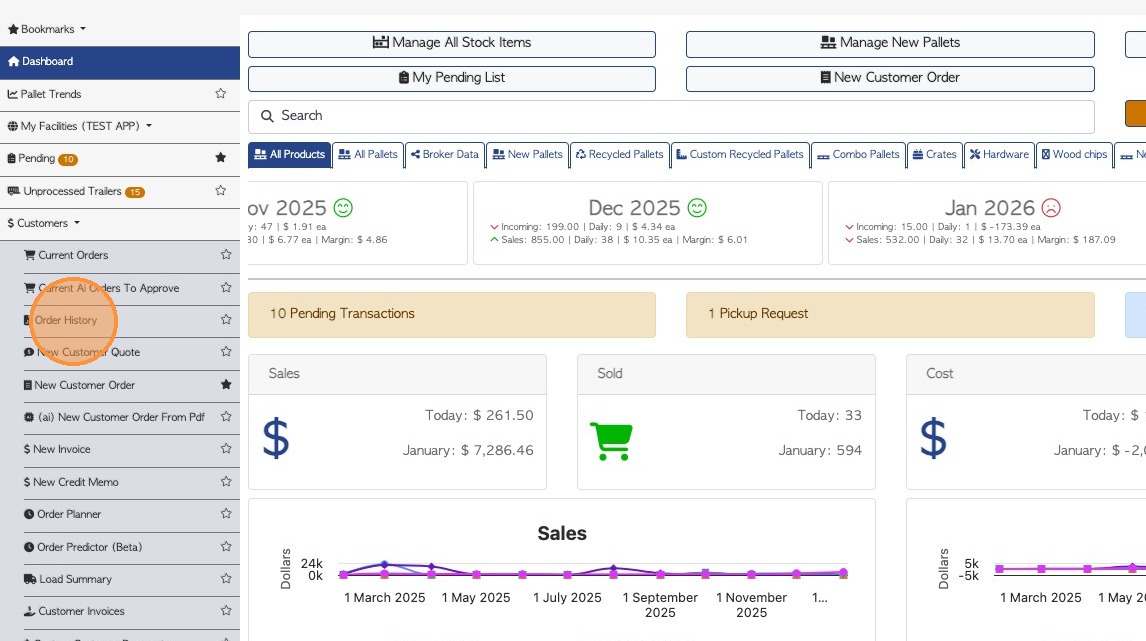Select the Hardware tab
This screenshot has width=1146, height=641.
click(x=998, y=154)
